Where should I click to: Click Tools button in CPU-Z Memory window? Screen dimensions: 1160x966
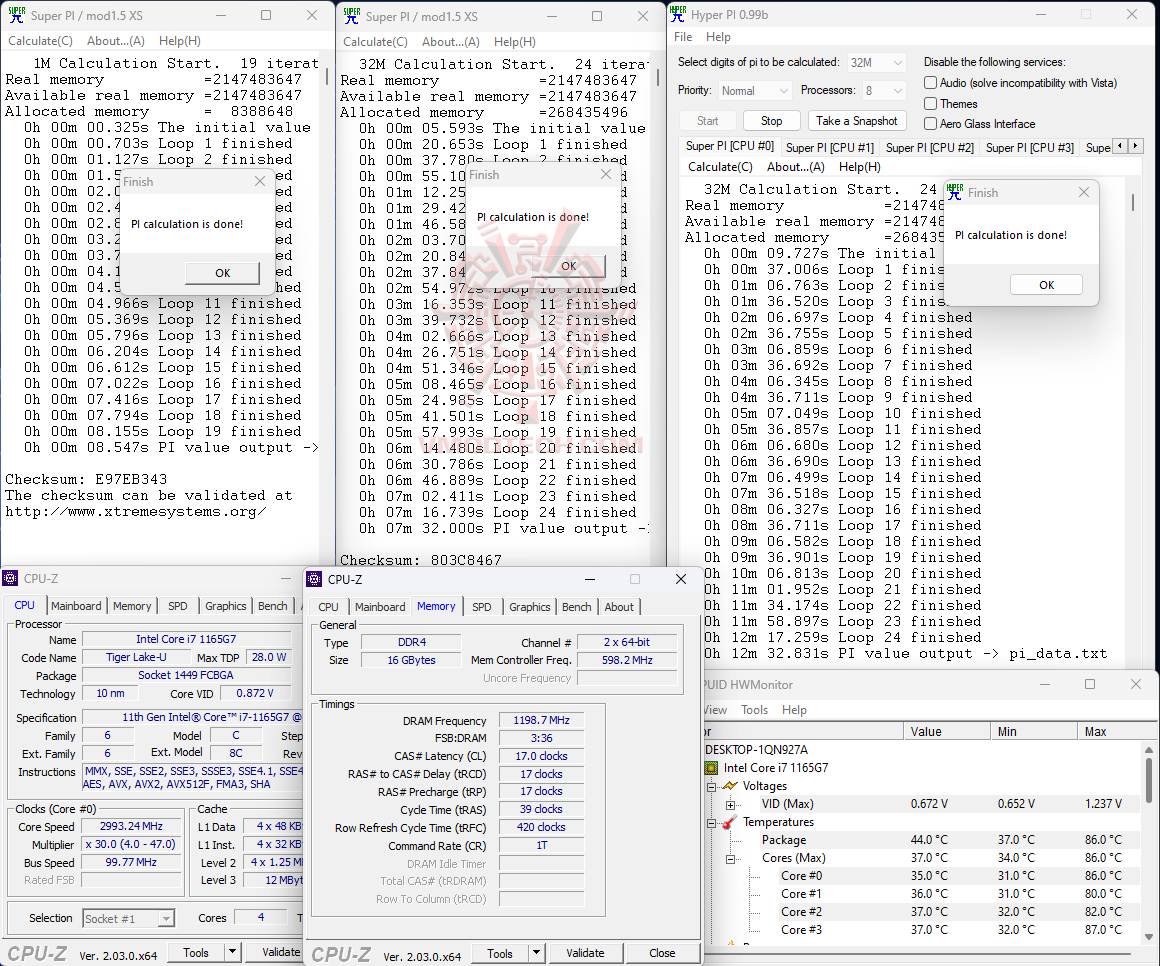tap(499, 953)
